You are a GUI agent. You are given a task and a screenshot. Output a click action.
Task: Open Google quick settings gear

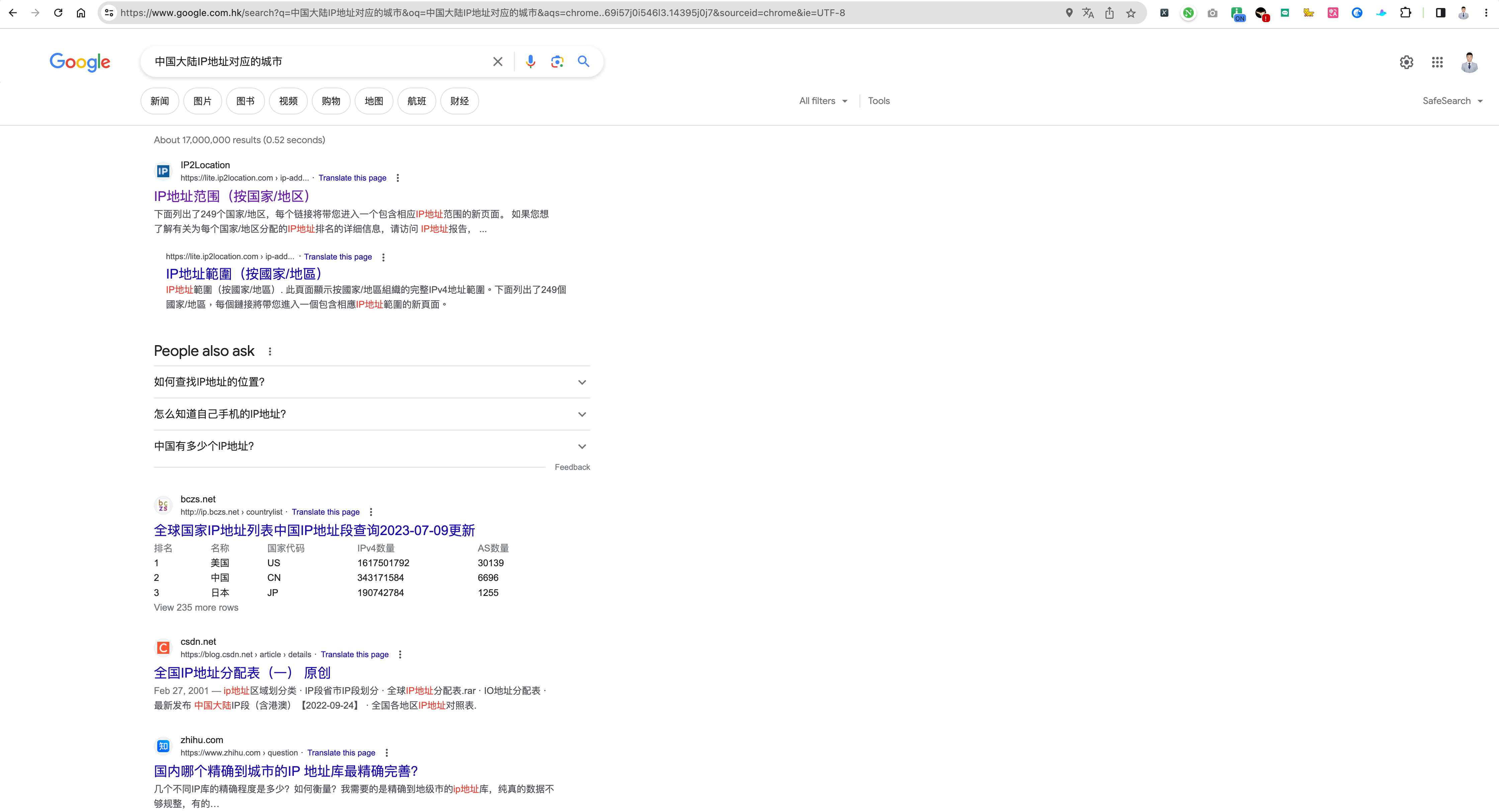pyautogui.click(x=1406, y=62)
